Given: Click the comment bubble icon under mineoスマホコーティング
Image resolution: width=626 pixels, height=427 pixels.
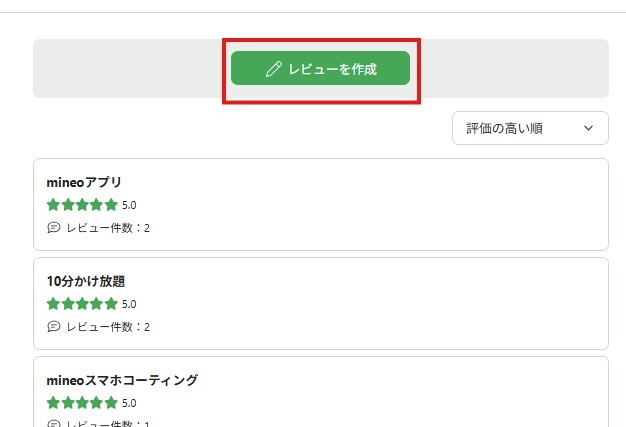Looking at the screenshot, I should click(x=54, y=424).
